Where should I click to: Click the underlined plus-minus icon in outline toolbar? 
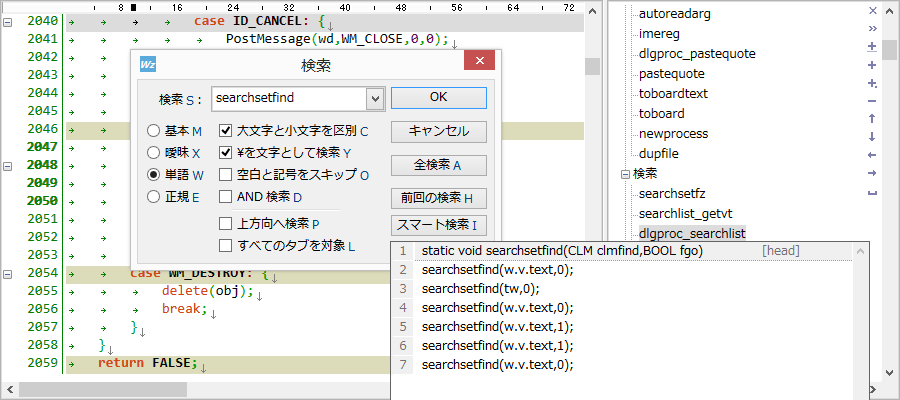pos(872,46)
